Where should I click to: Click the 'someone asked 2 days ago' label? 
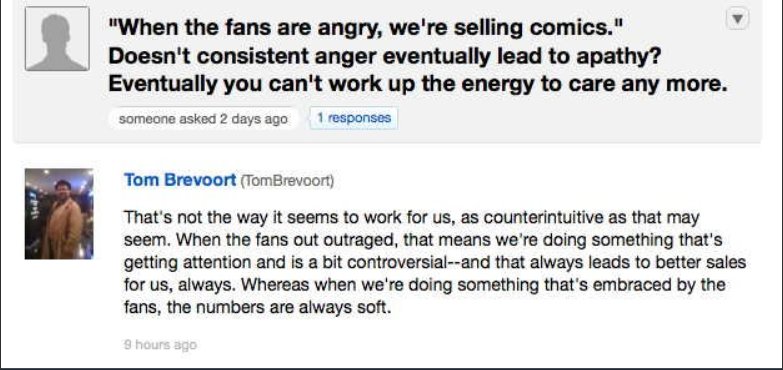(x=203, y=119)
